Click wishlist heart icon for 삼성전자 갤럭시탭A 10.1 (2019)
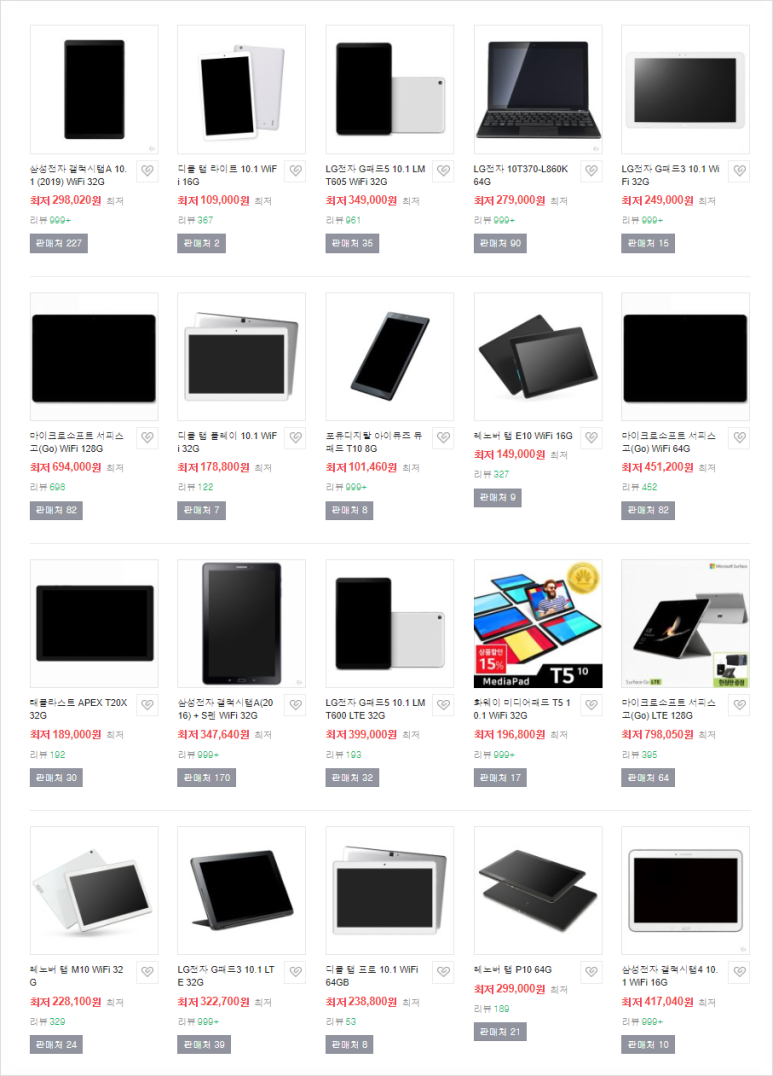Viewport: 773px width, 1076px height. [148, 171]
